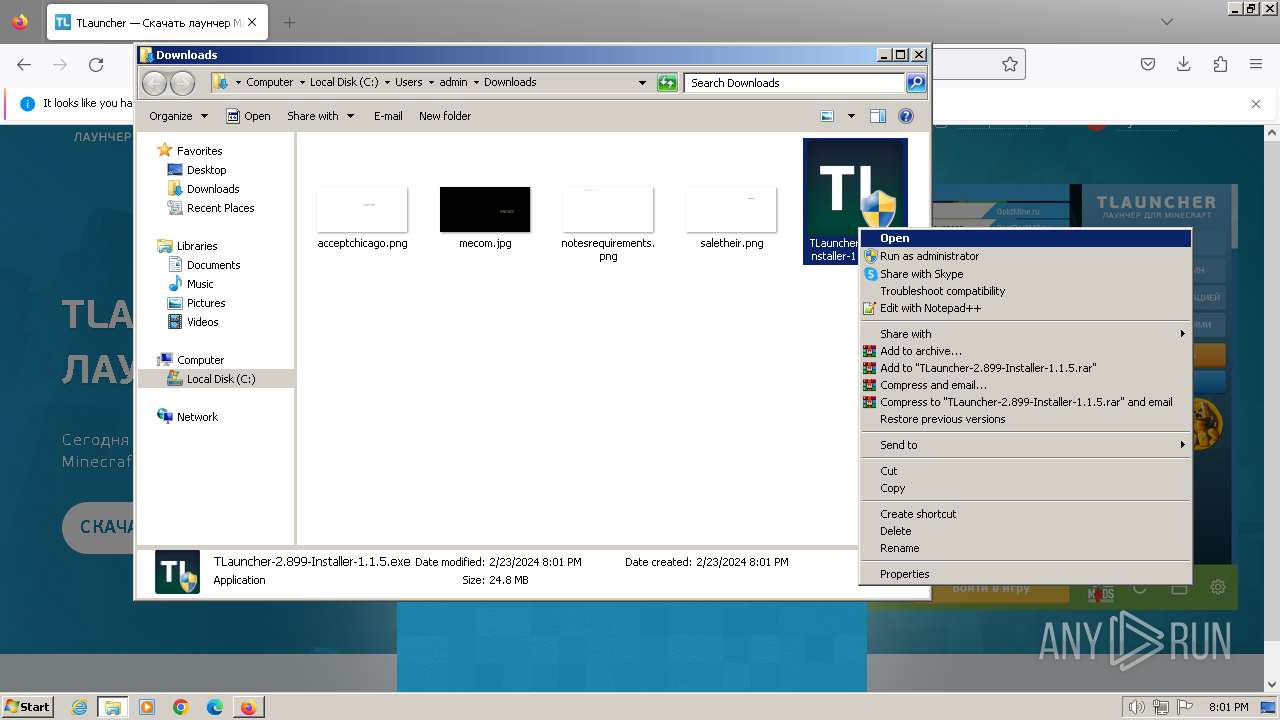The height and width of the screenshot is (720, 1280).
Task: Select Add to archive... entry
Action: coord(1025,351)
